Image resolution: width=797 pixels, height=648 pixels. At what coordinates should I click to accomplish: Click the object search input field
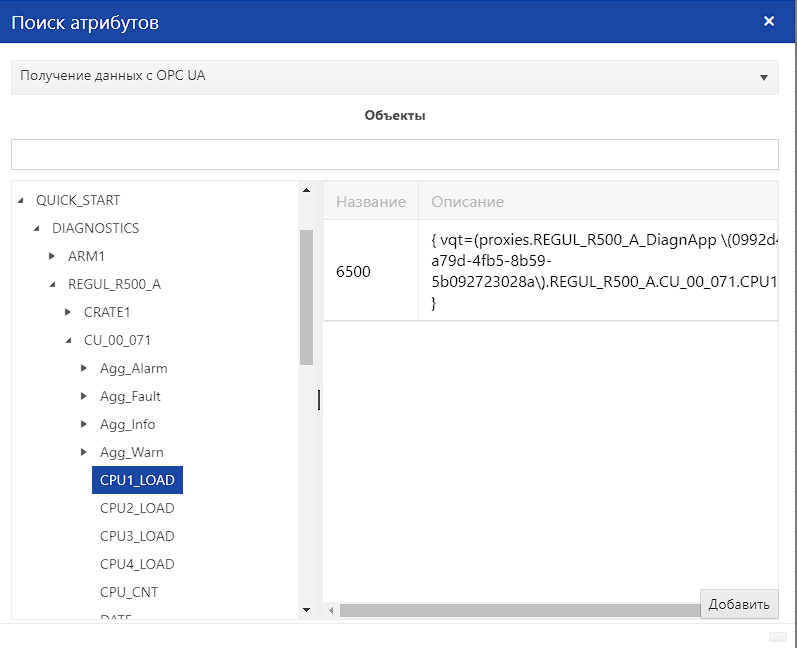click(394, 154)
